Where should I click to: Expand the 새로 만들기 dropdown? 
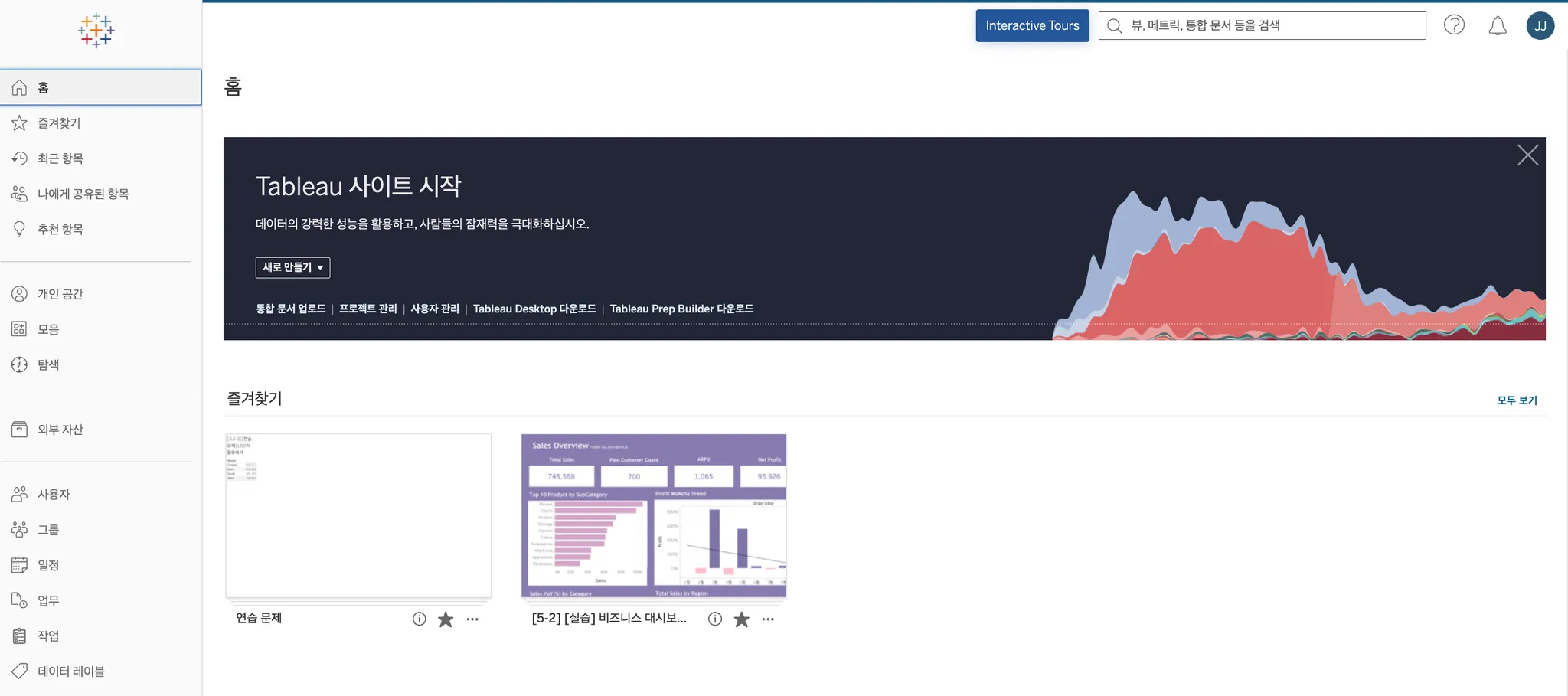pyautogui.click(x=293, y=267)
